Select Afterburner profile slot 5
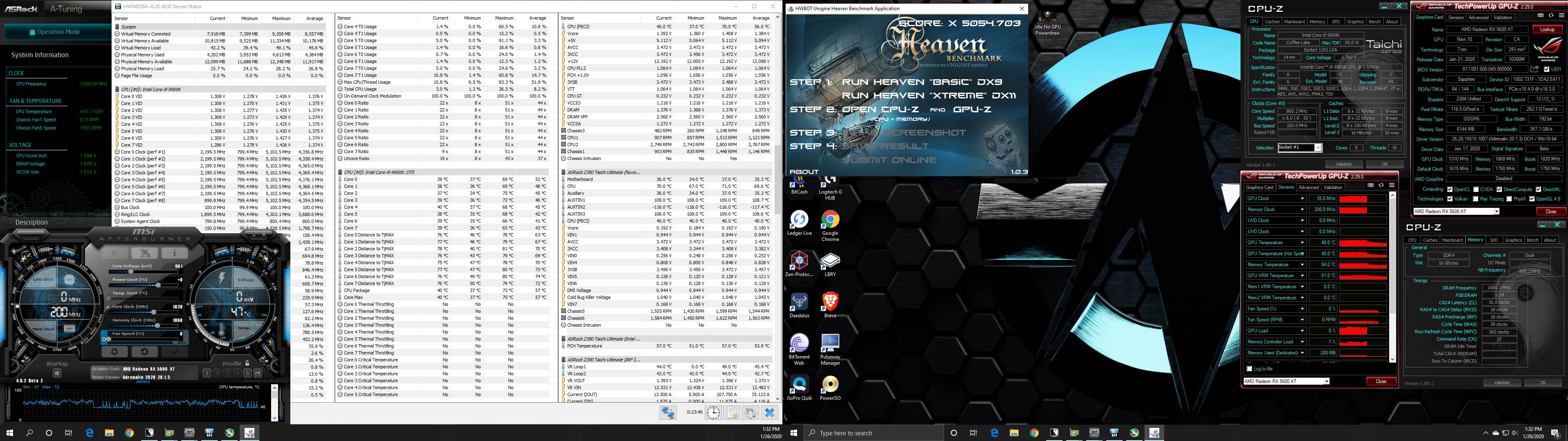The image size is (1568, 441). 248,373
